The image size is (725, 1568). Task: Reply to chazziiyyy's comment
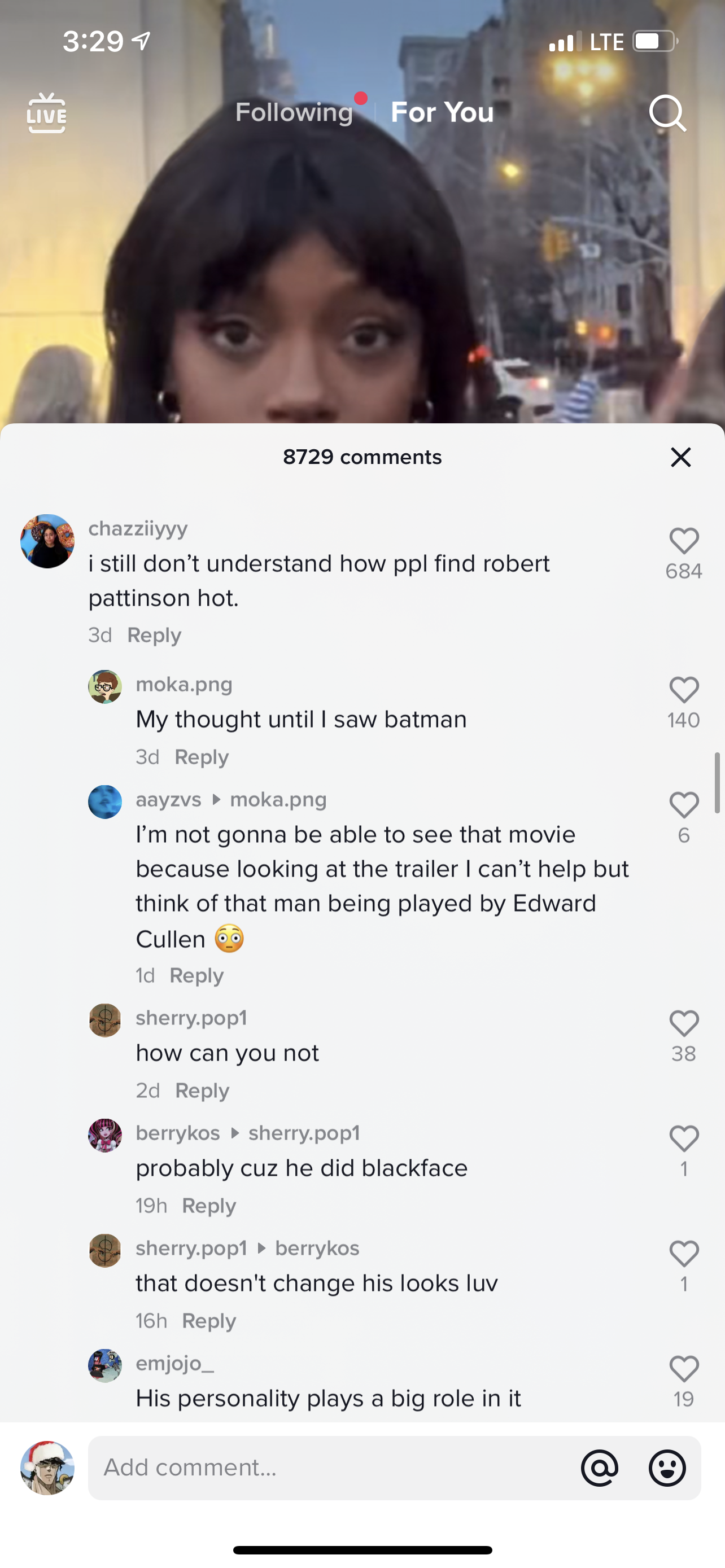click(x=154, y=636)
